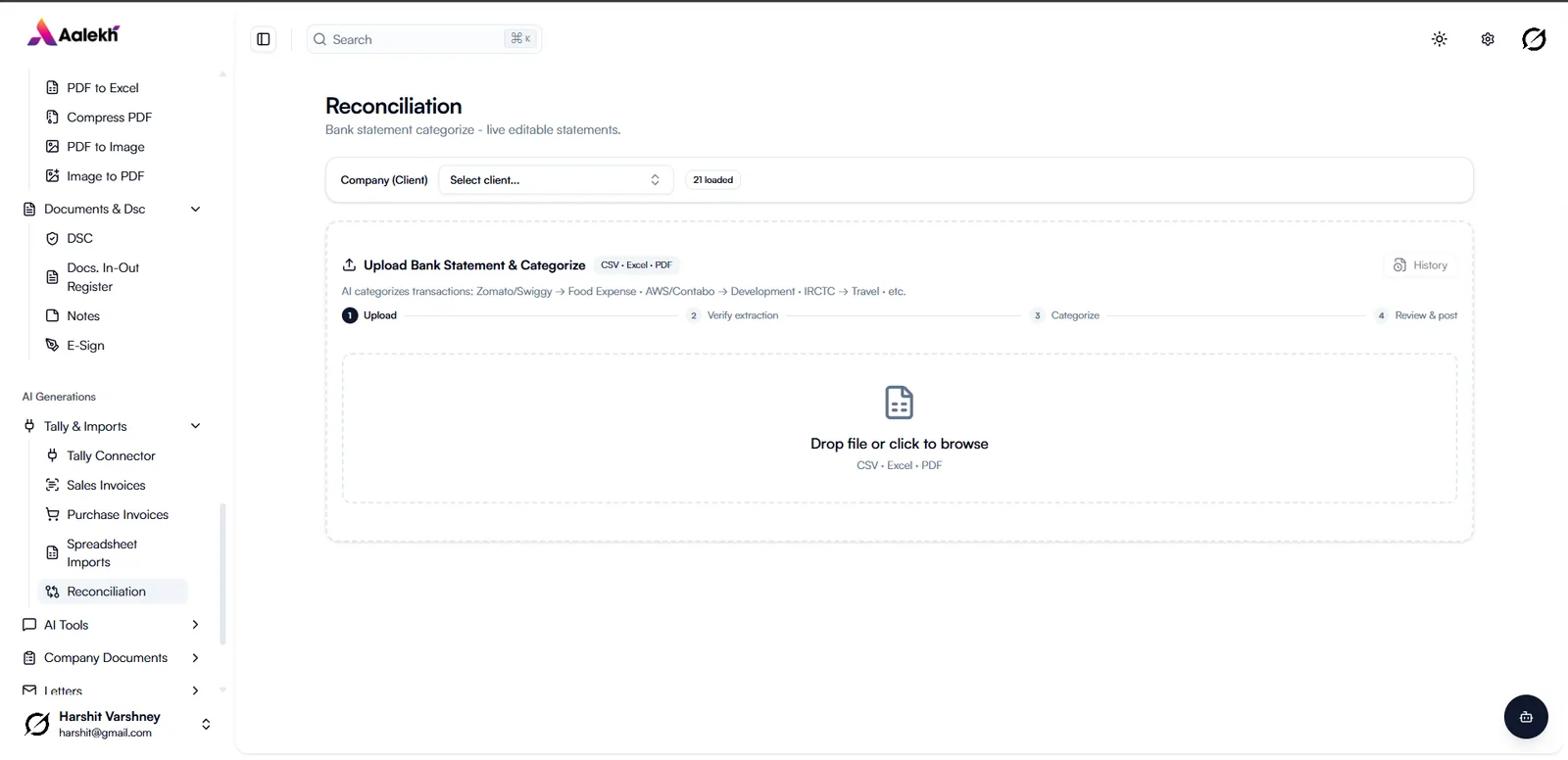1568x760 pixels.
Task: Click the Aalekh logo
Action: point(73,33)
